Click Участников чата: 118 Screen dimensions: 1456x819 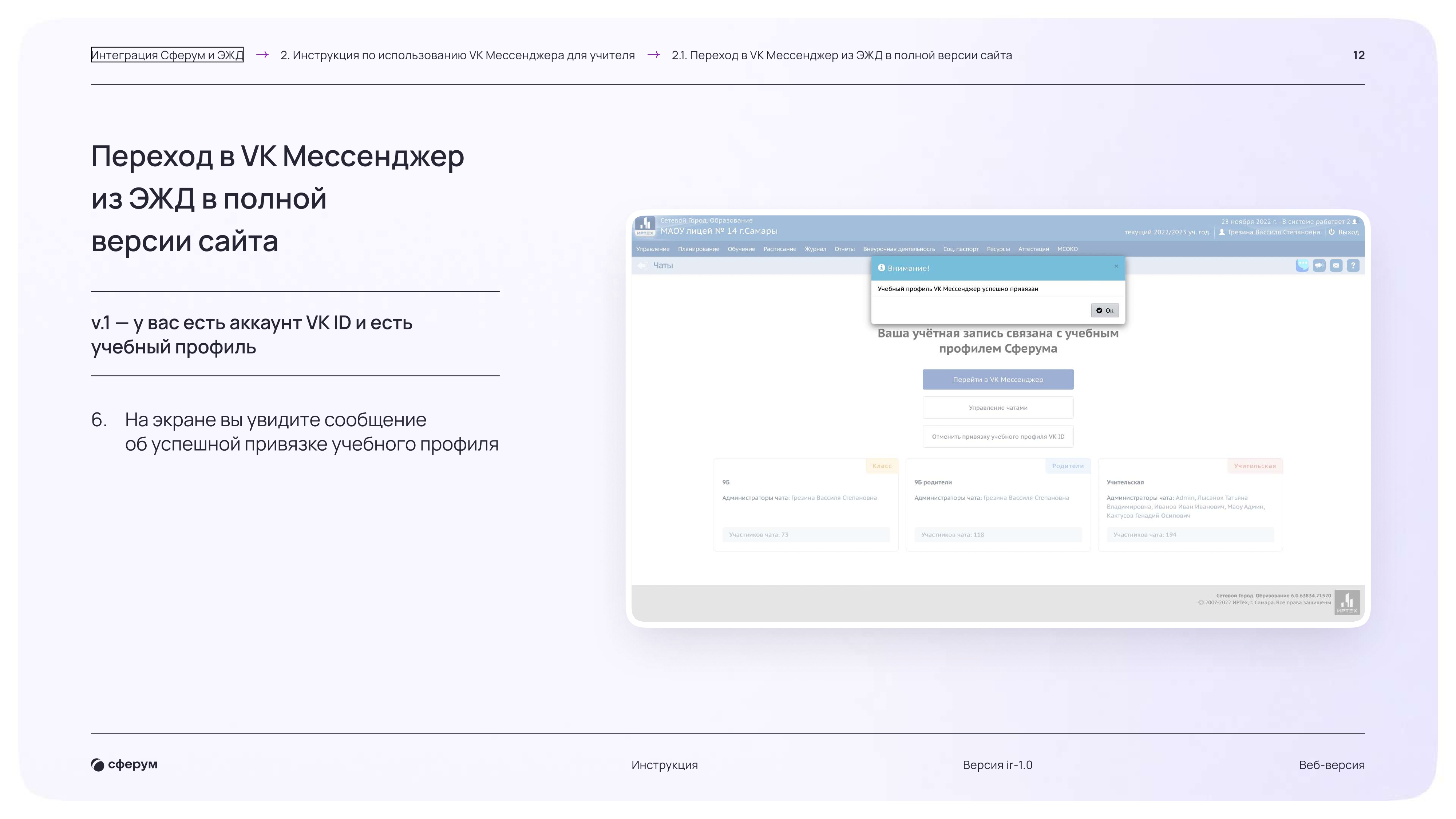[x=998, y=535]
